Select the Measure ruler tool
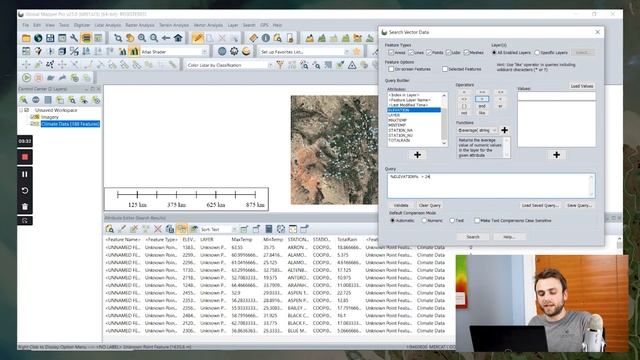Screen dimensions: 640x360 253,38
